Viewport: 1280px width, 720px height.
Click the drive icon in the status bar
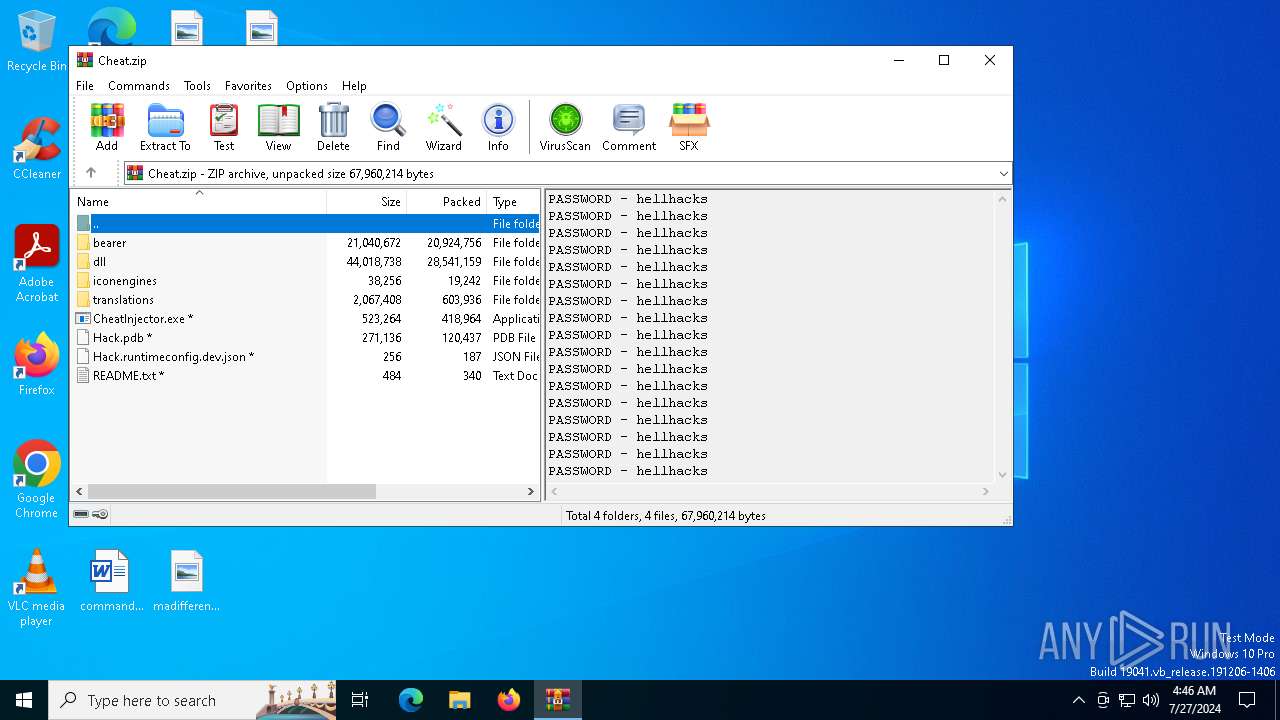coord(81,515)
